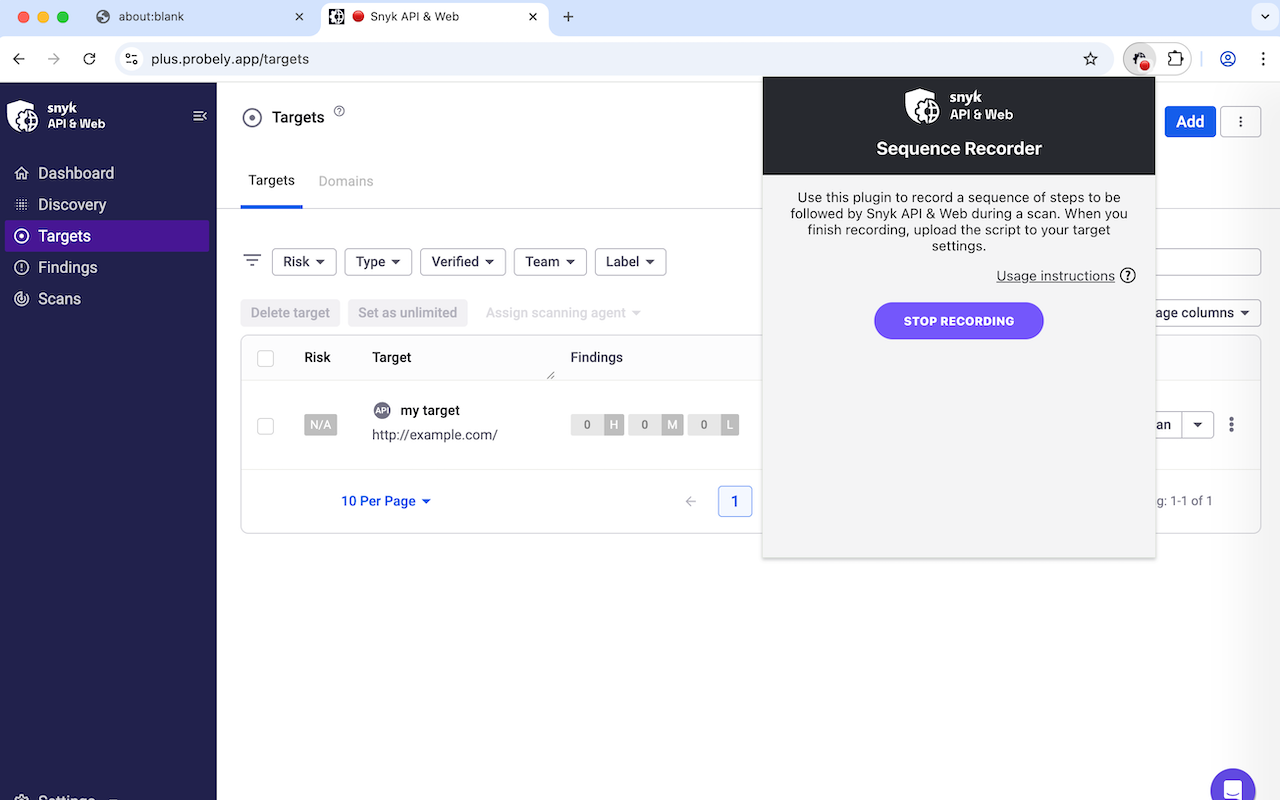Click the Delete target button

tap(290, 313)
